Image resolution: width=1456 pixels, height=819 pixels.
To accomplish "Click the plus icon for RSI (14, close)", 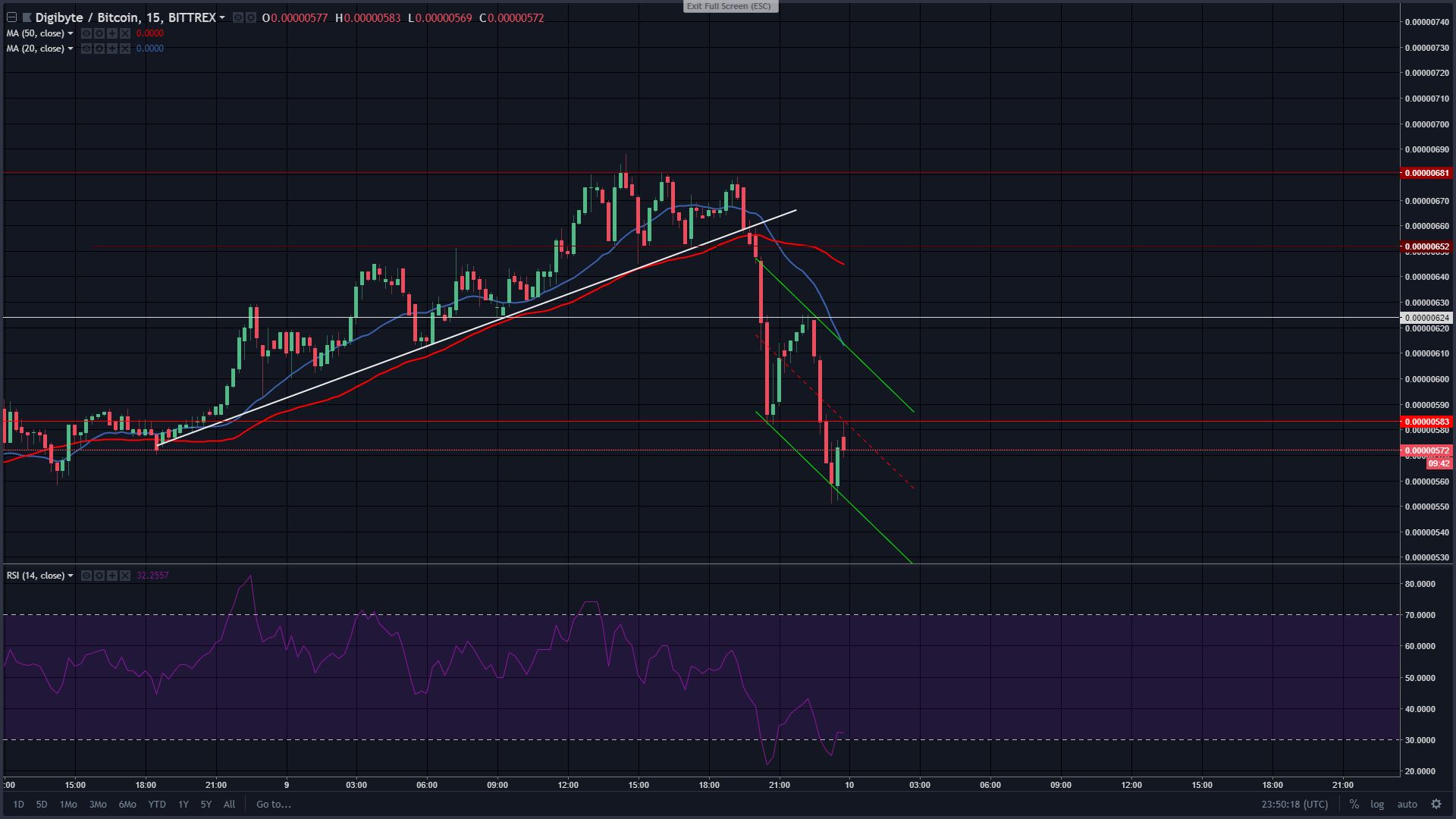I will tap(112, 576).
